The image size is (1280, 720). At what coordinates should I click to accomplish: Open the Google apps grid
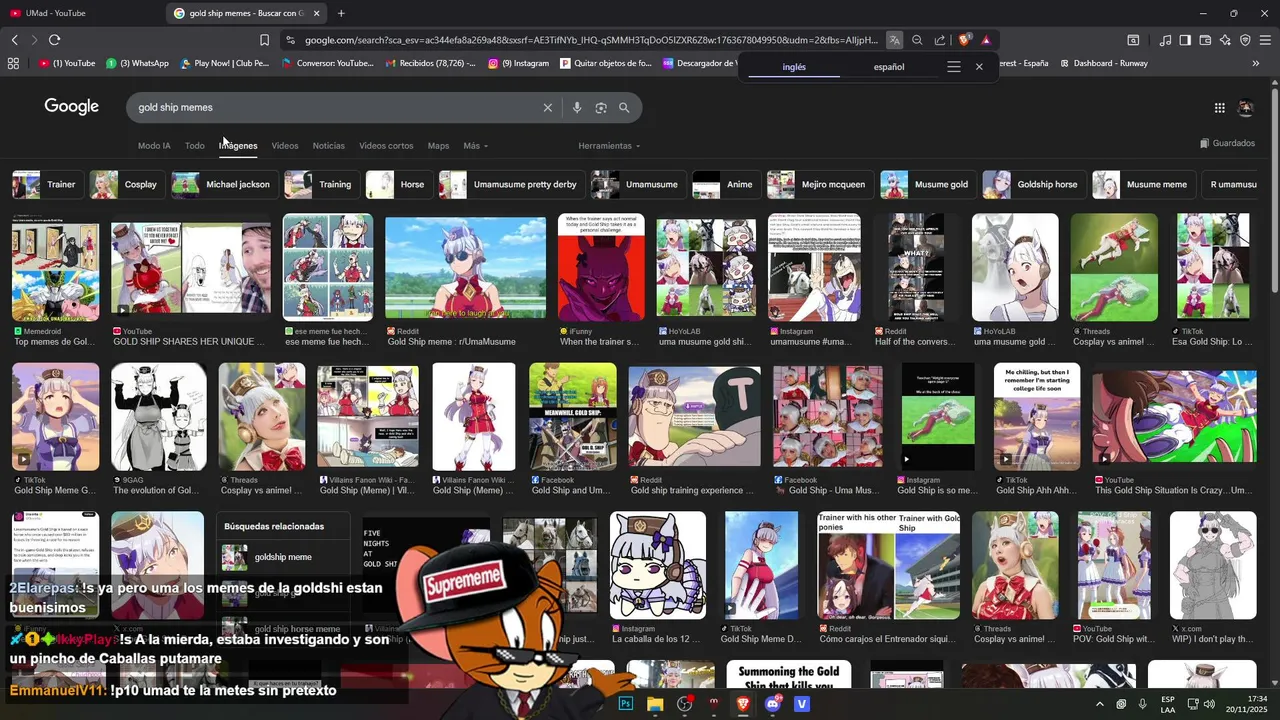1220,107
